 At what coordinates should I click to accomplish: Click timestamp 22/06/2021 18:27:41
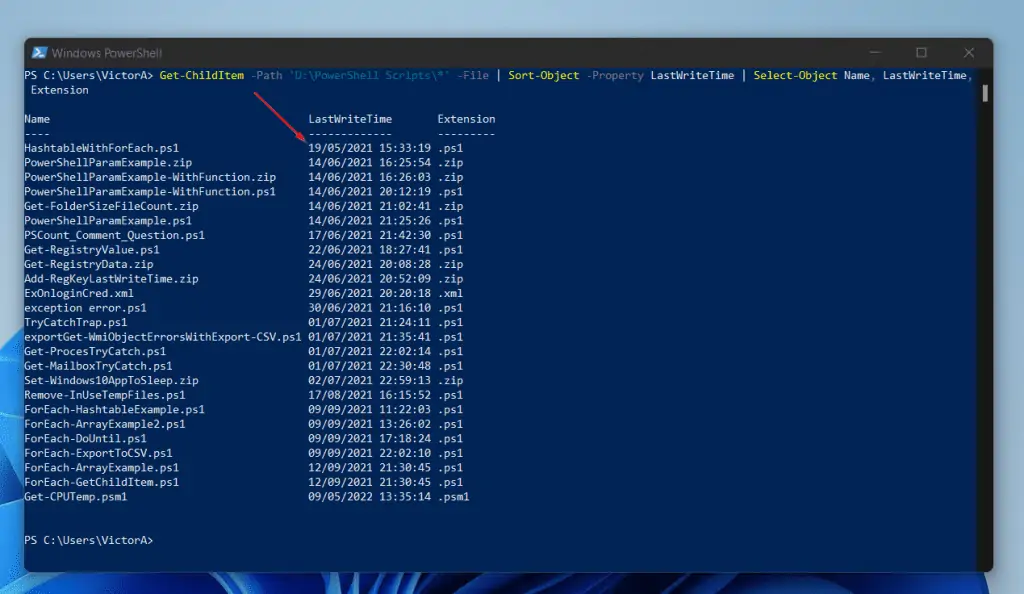[370, 249]
